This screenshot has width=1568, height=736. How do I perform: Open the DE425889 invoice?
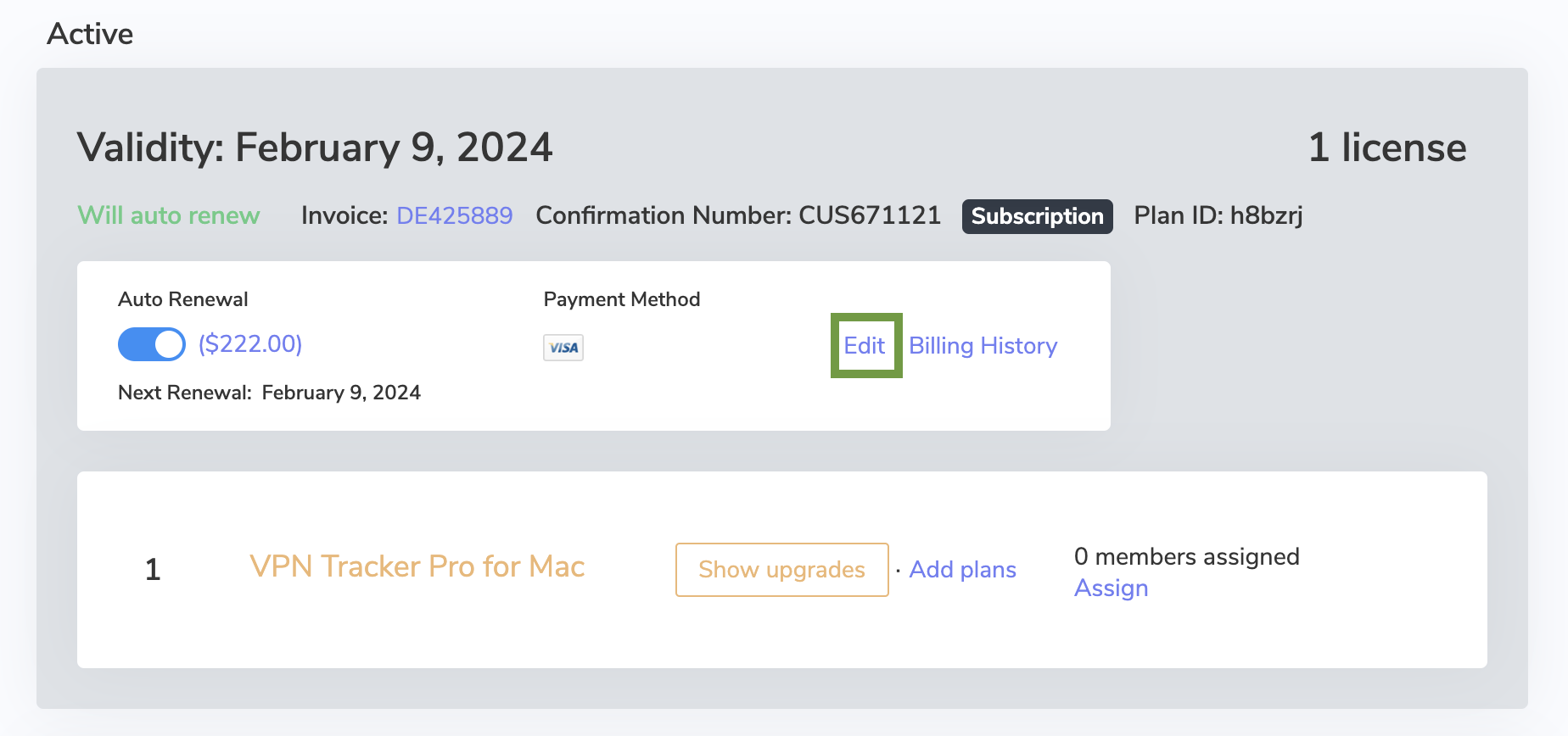coord(454,215)
